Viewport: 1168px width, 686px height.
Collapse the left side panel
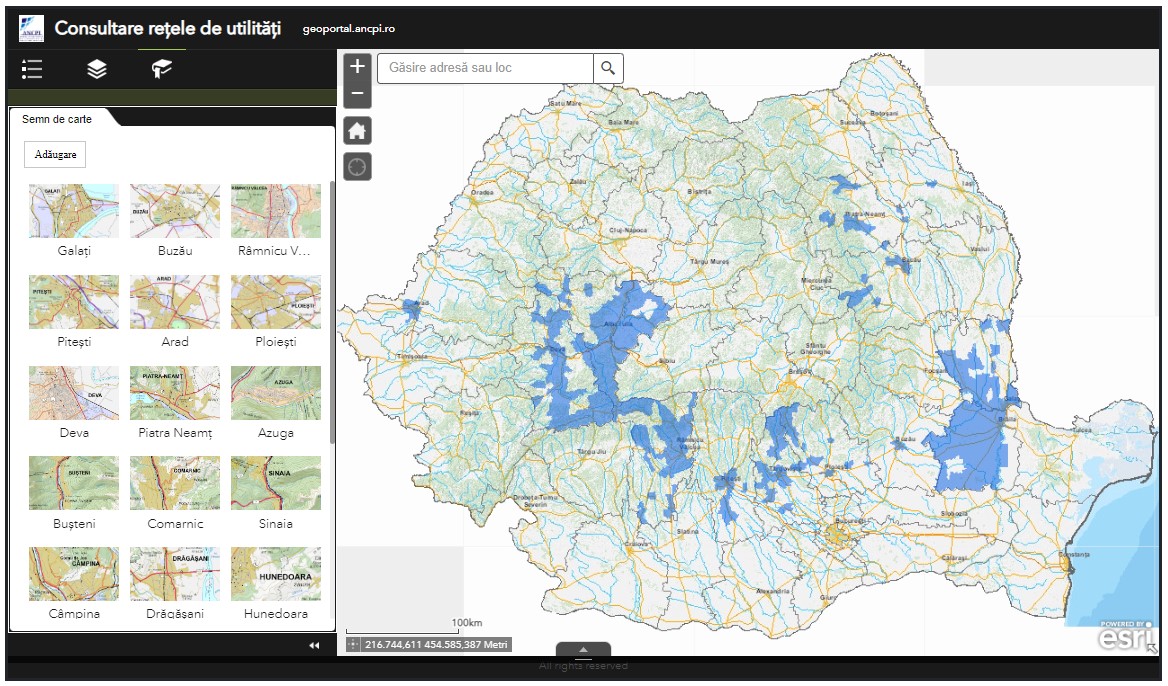pos(314,646)
